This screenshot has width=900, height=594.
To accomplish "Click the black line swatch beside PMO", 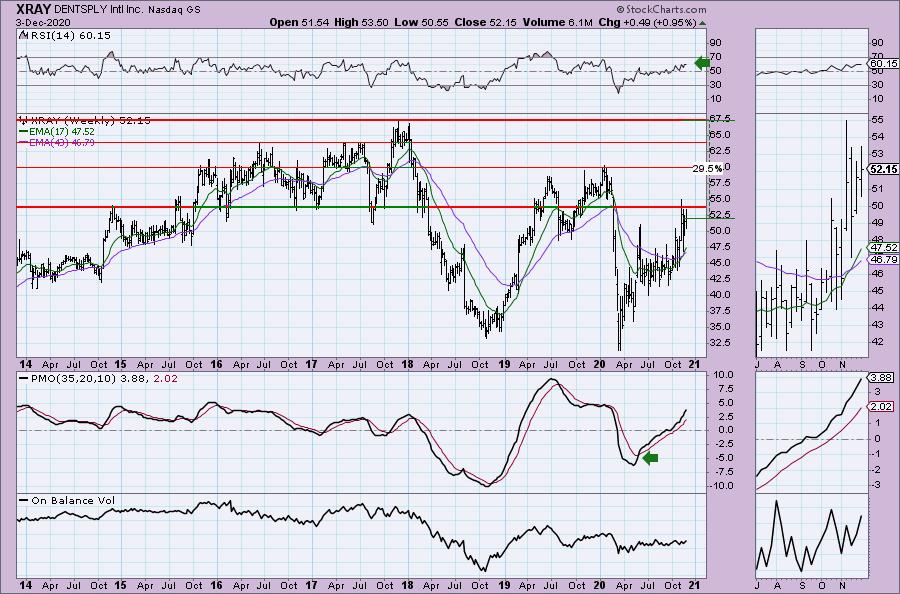I will click(24, 379).
